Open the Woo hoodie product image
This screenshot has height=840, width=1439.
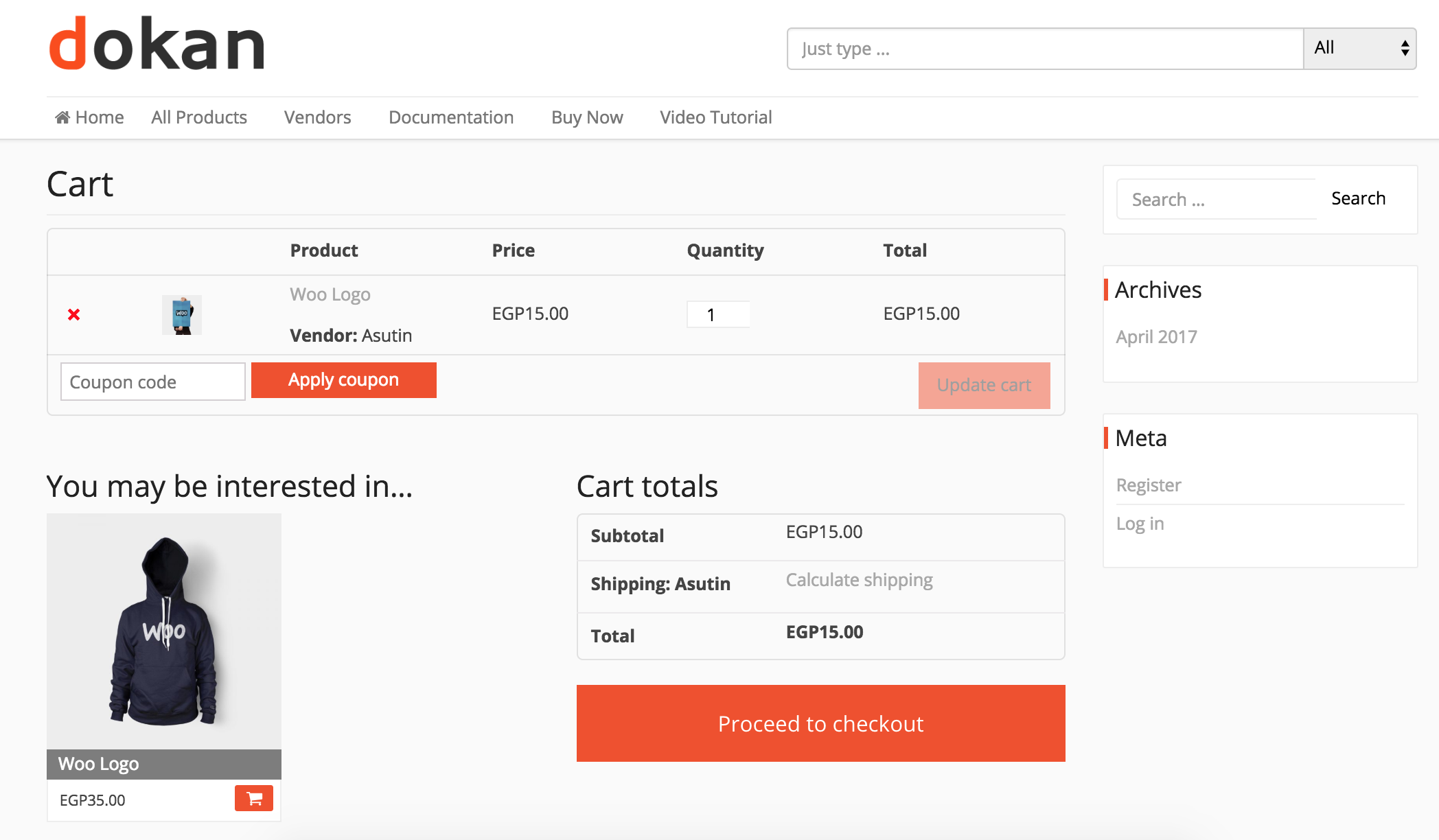164,631
